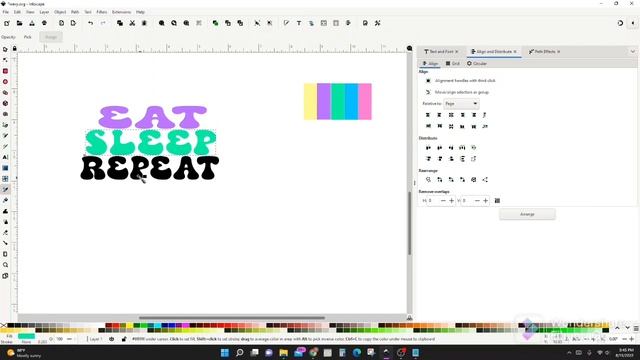Click the lock icon beside the ruler
Viewport: 640px width, 360px height.
click(x=15, y=49)
